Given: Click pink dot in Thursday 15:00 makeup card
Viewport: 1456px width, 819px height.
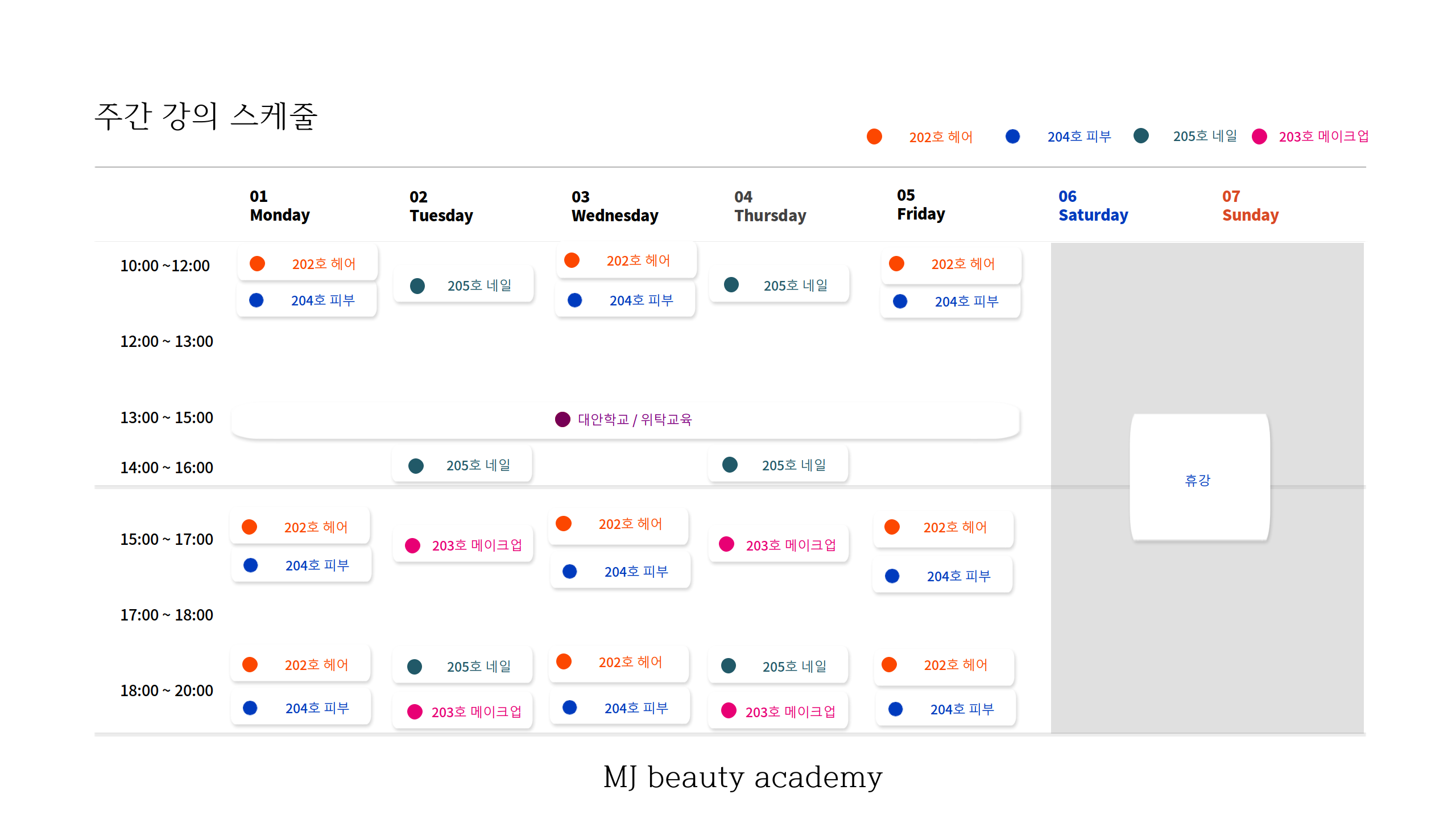Looking at the screenshot, I should (x=726, y=544).
